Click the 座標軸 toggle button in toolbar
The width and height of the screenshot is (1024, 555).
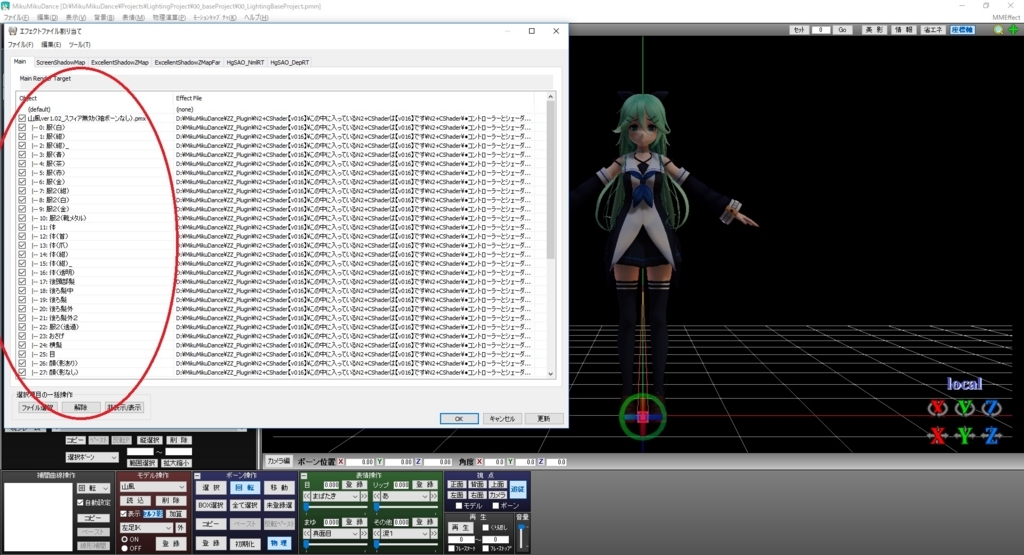(x=962, y=30)
